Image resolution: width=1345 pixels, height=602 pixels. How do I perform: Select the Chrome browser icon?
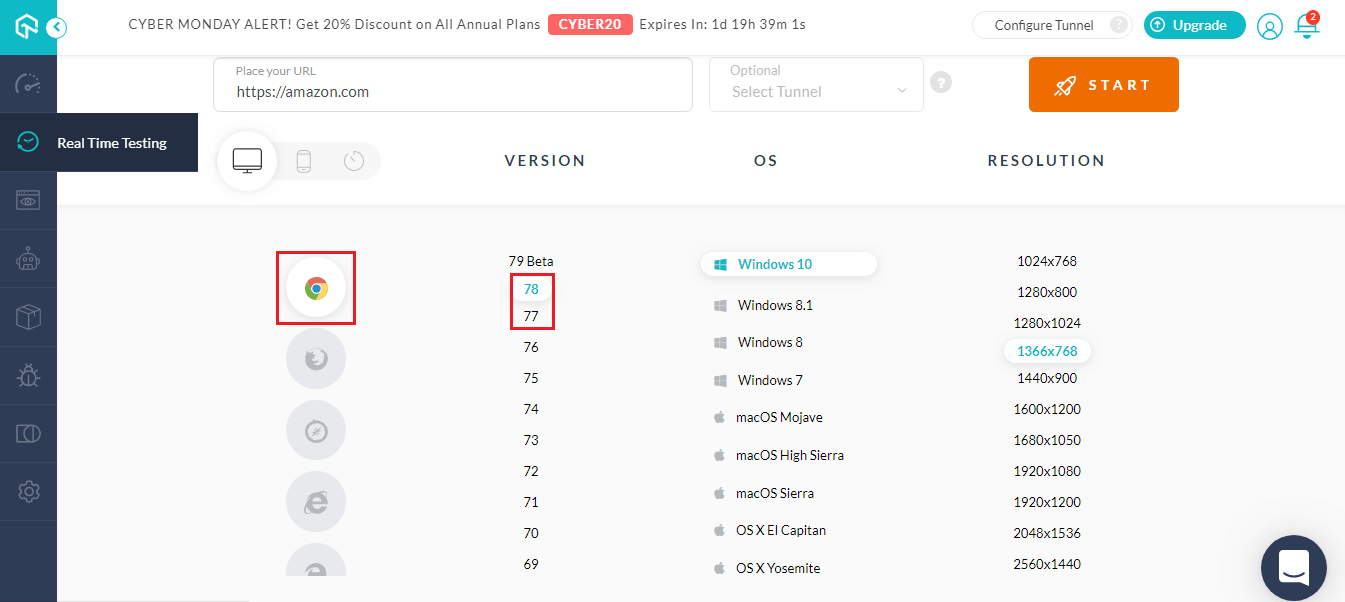point(316,288)
